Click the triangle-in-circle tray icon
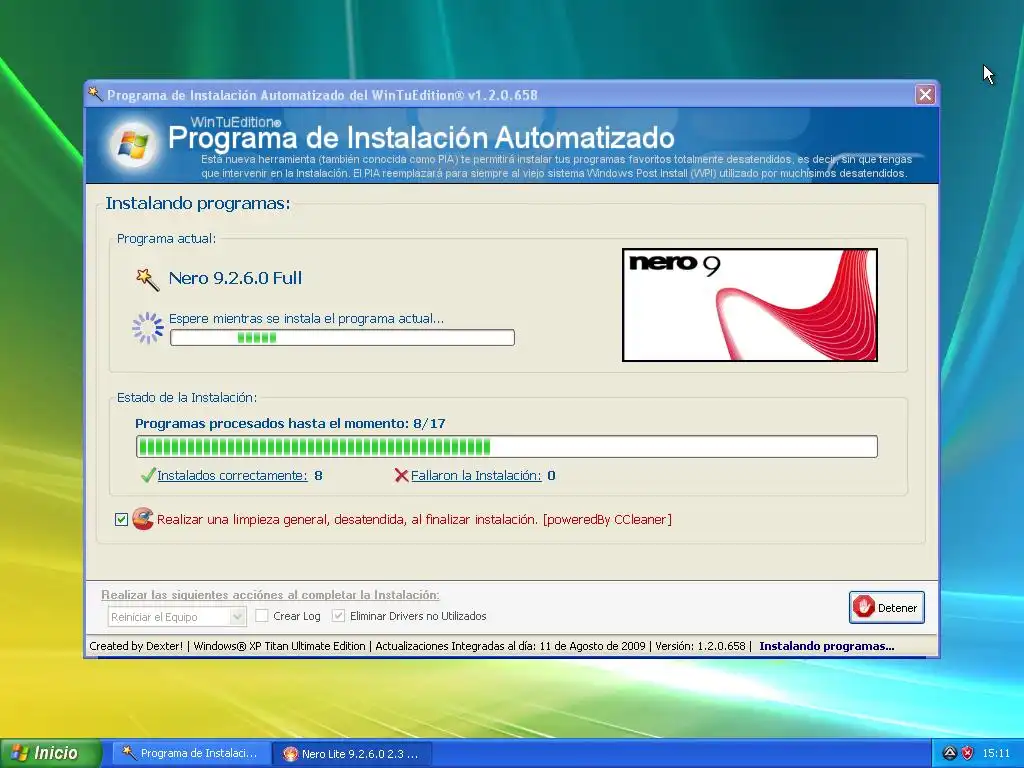Screen dimensions: 1024x768 click(950, 753)
